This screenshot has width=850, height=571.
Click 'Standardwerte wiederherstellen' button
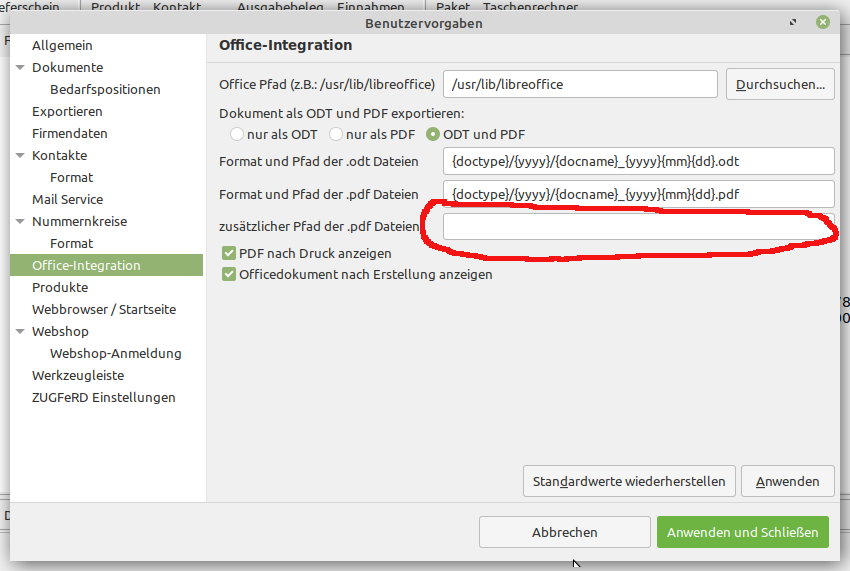(x=629, y=481)
